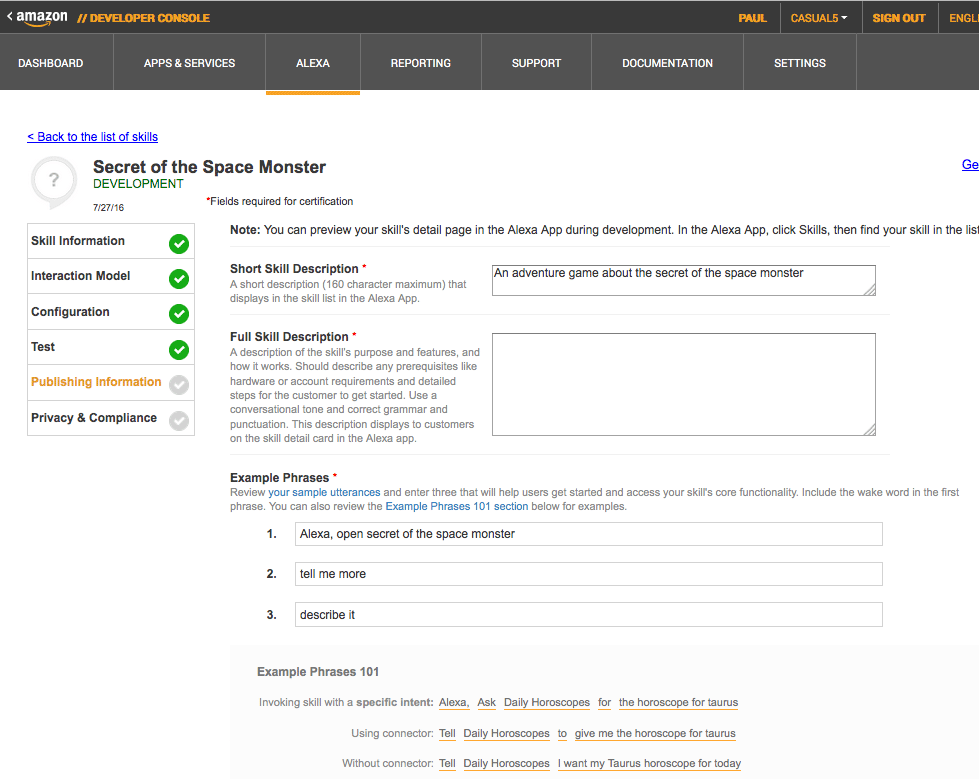This screenshot has width=979, height=779.
Task: Click green checkmark next to Interaction Model
Action: click(179, 278)
